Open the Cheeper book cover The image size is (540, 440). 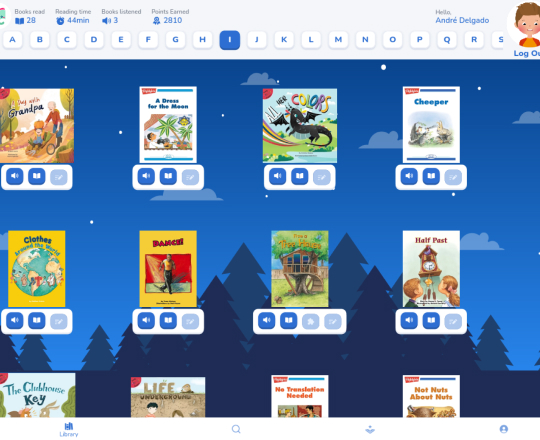pyautogui.click(x=431, y=124)
